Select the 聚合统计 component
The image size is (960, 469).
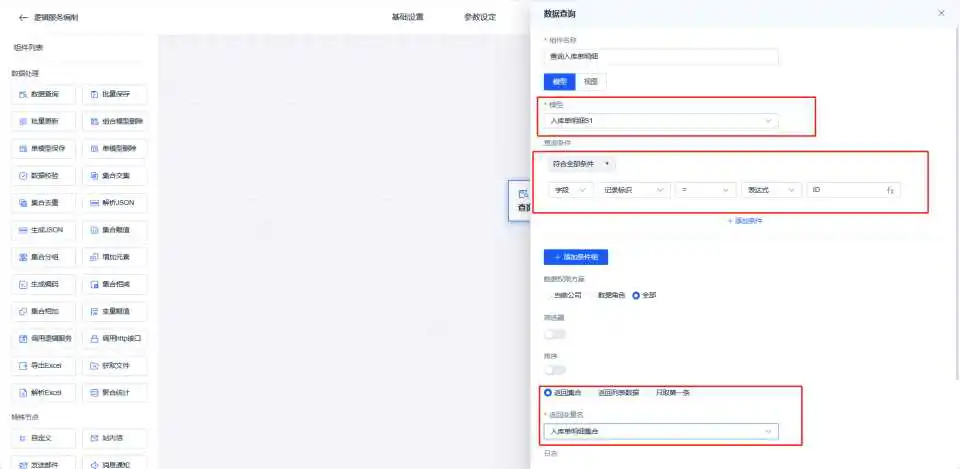114,392
